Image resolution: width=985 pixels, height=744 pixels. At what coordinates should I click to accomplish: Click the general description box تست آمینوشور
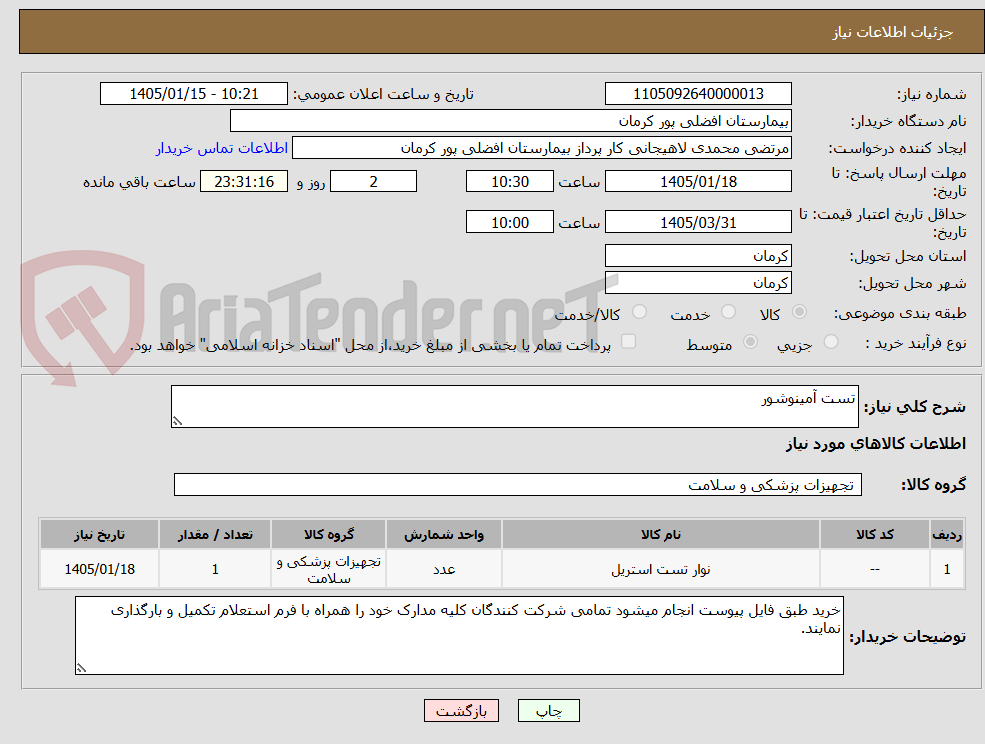pyautogui.click(x=514, y=407)
